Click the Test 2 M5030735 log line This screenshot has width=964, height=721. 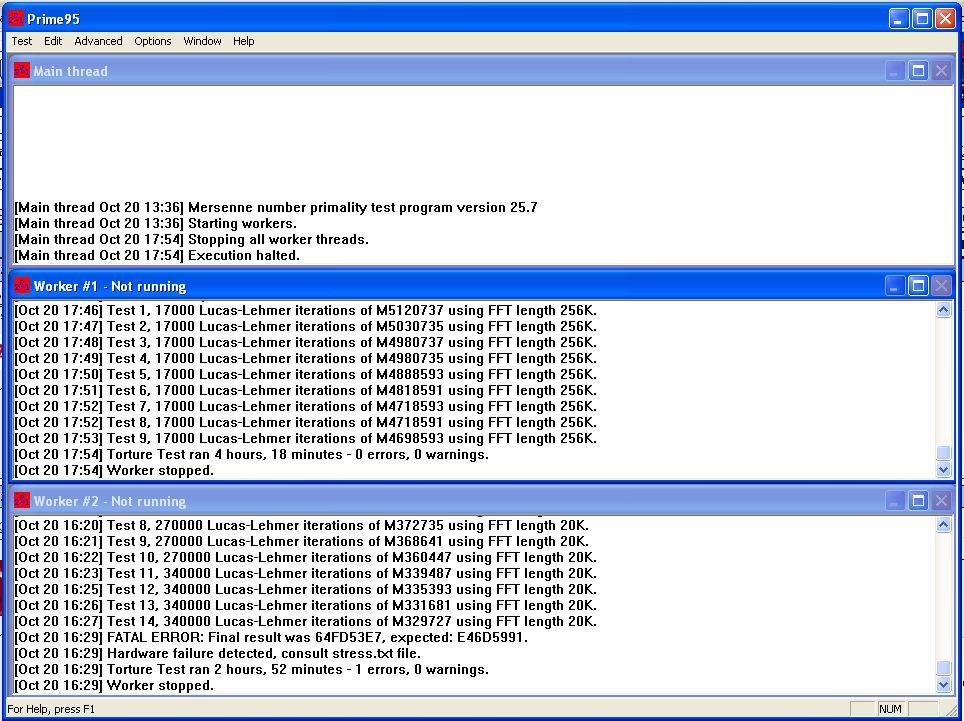(x=305, y=326)
